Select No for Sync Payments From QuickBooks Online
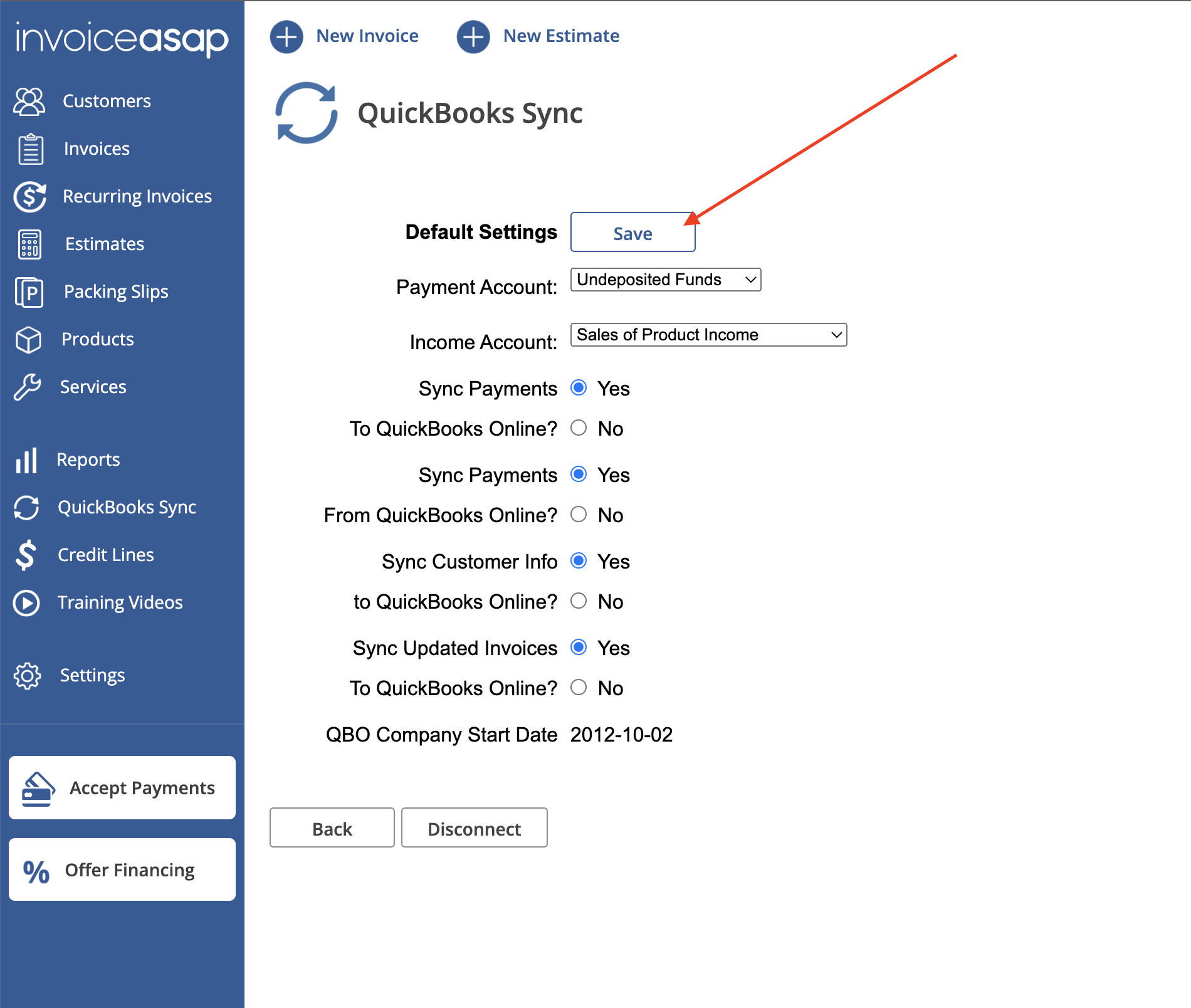This screenshot has width=1191, height=1008. (x=579, y=515)
